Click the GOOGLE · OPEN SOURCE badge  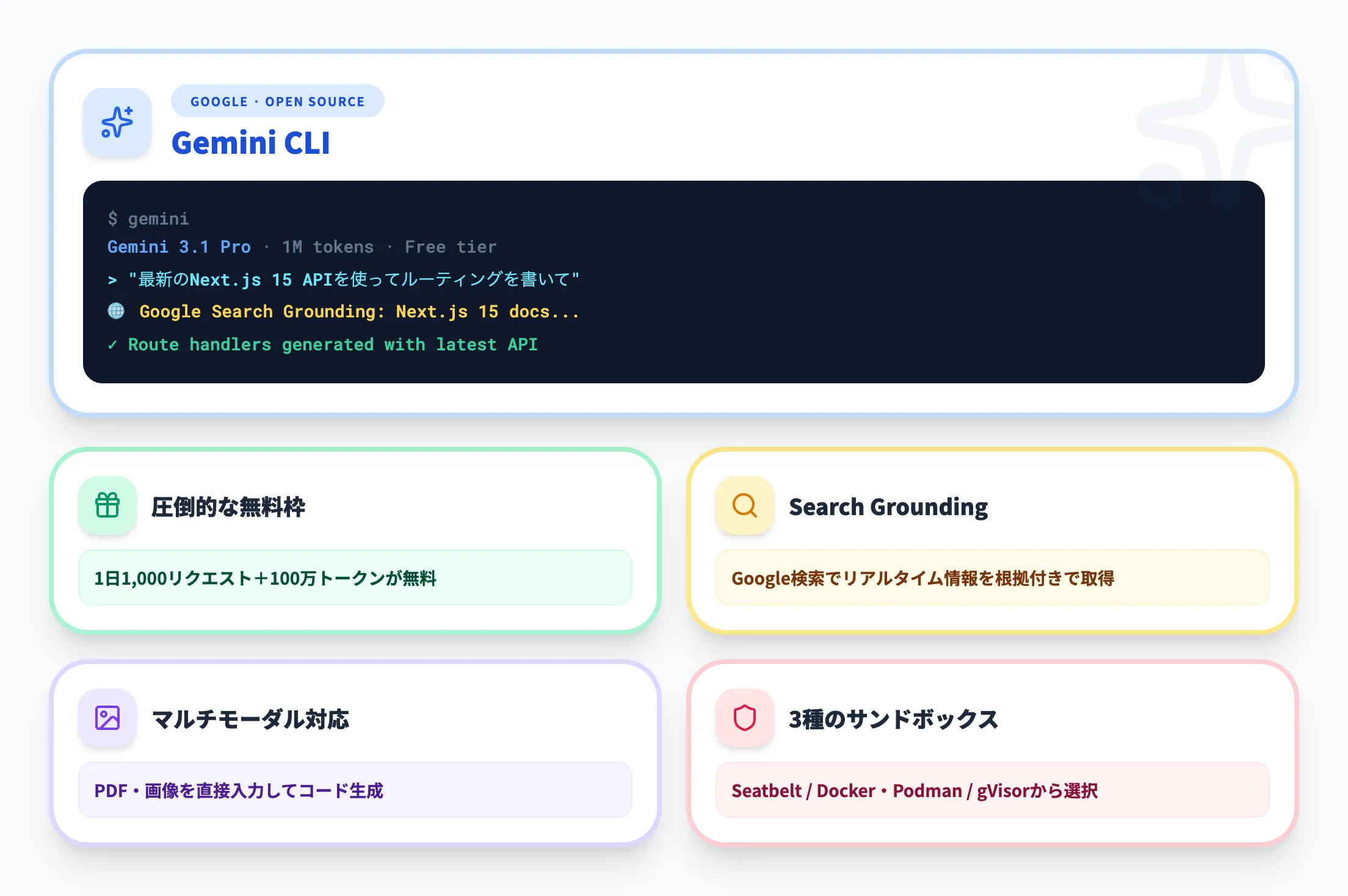[277, 101]
